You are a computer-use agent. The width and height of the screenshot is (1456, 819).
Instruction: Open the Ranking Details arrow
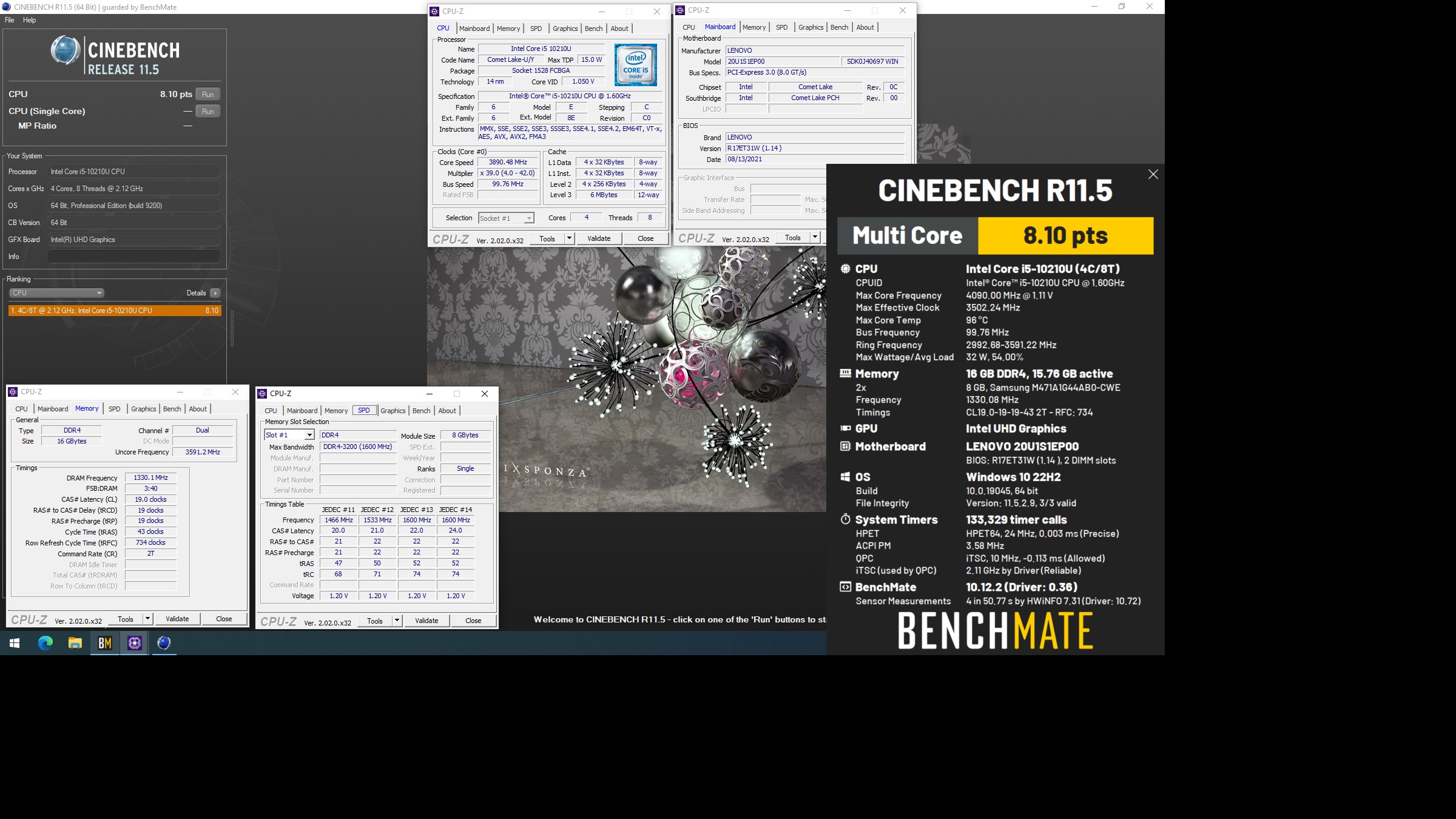pos(215,293)
